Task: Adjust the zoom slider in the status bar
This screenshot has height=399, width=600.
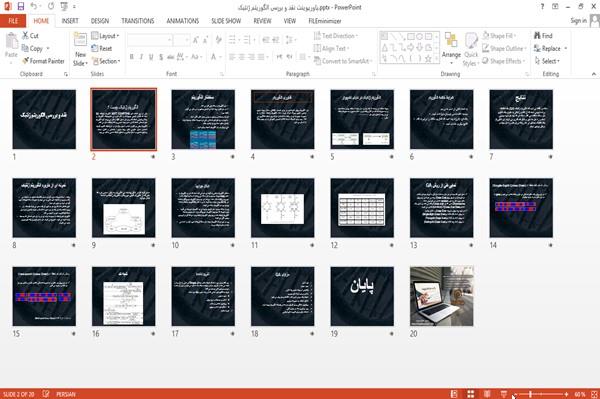Action: coord(530,394)
